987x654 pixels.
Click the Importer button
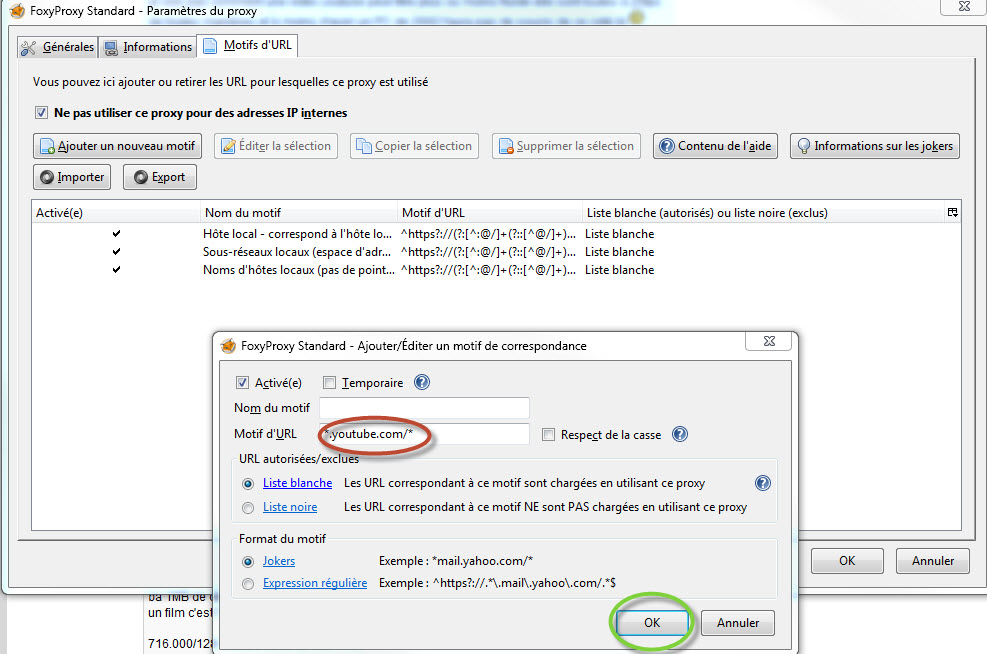[72, 177]
